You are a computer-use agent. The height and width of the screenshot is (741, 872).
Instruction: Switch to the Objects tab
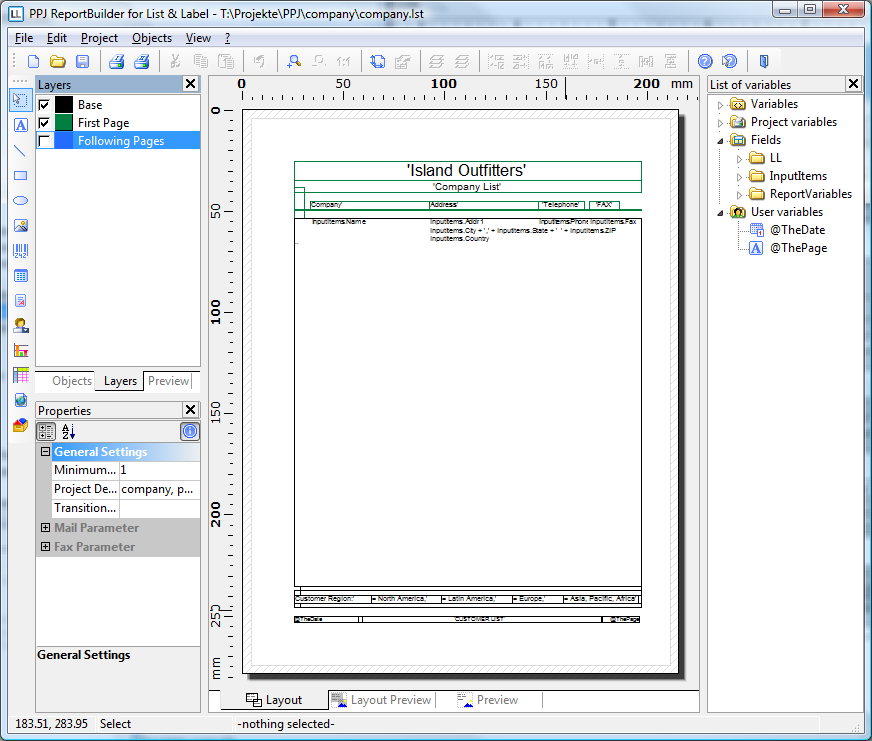tap(72, 381)
